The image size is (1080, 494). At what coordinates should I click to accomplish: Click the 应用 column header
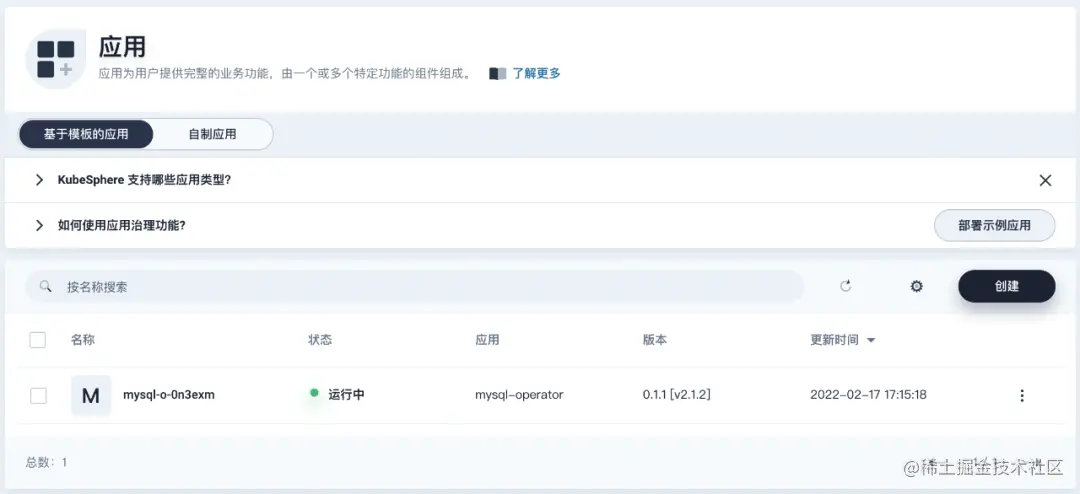click(x=487, y=340)
